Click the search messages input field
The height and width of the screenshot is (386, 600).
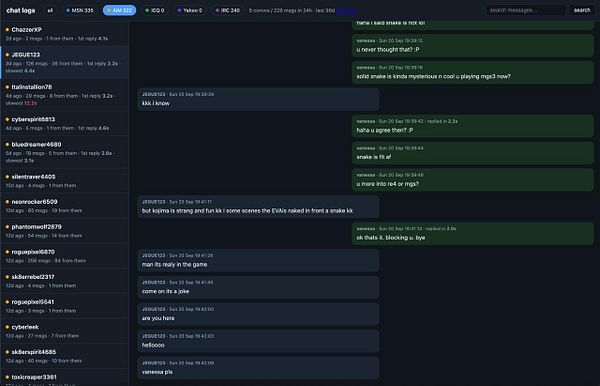click(525, 10)
